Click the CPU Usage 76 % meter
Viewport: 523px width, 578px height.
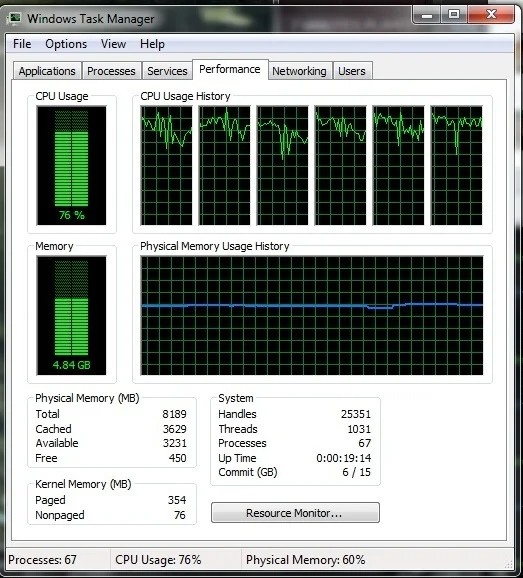click(x=72, y=166)
